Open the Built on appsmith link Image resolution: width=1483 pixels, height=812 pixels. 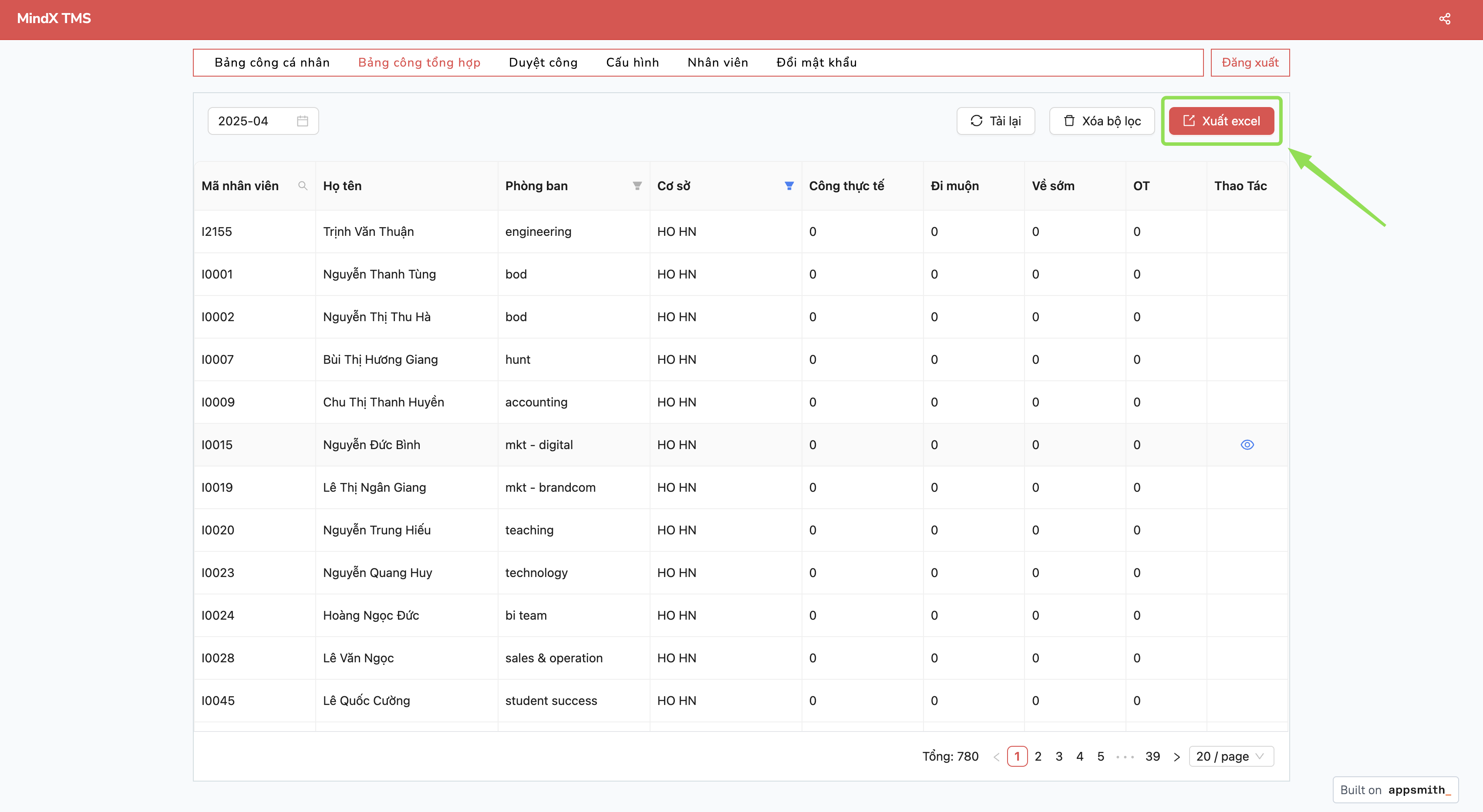coord(1395,790)
